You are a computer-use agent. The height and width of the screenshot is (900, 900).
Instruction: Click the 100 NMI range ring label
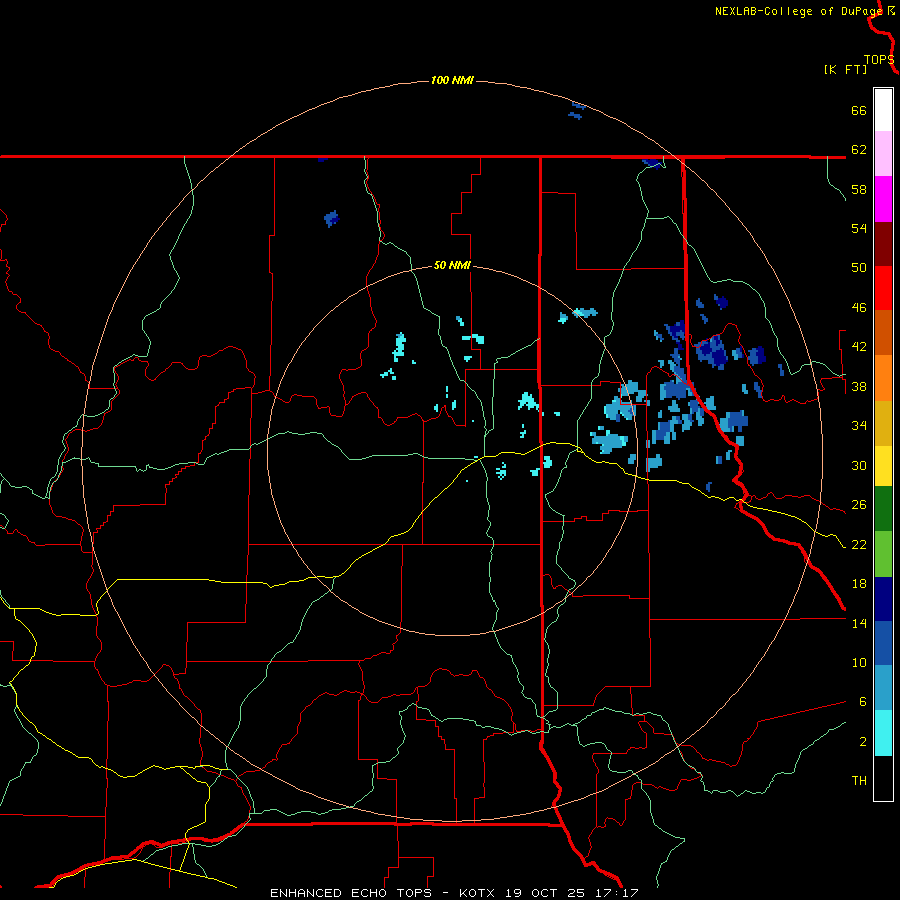pos(452,80)
